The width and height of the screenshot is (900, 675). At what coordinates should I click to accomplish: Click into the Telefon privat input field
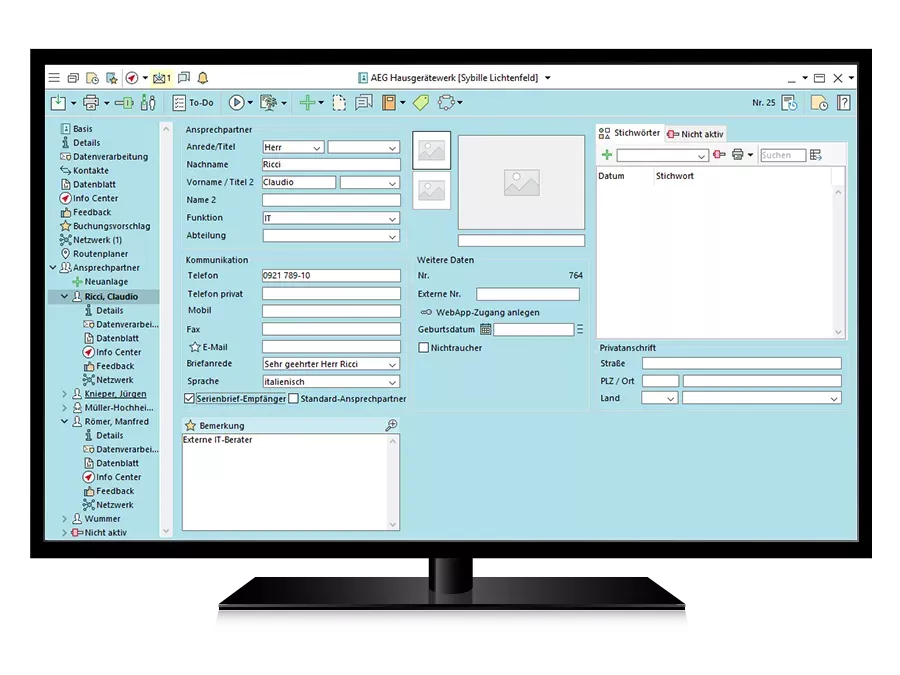click(x=331, y=294)
